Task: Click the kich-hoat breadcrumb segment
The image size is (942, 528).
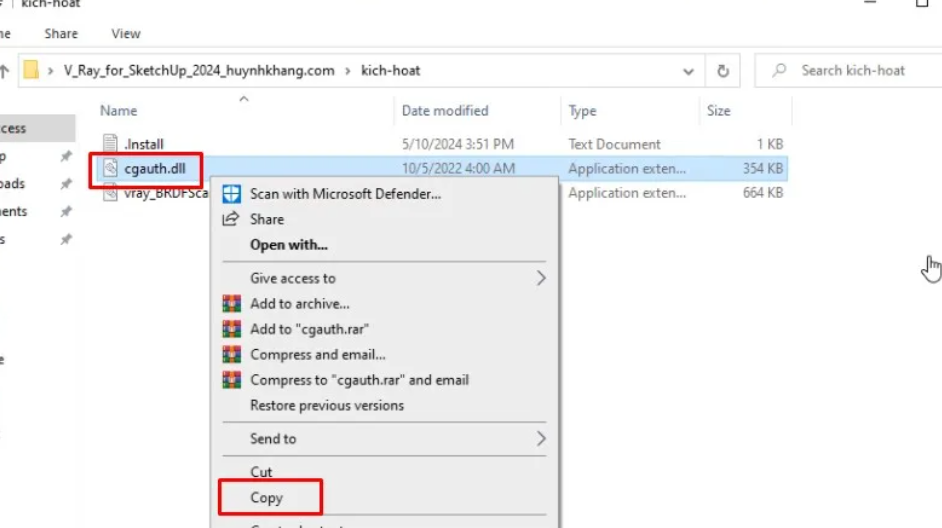Action: click(x=391, y=71)
